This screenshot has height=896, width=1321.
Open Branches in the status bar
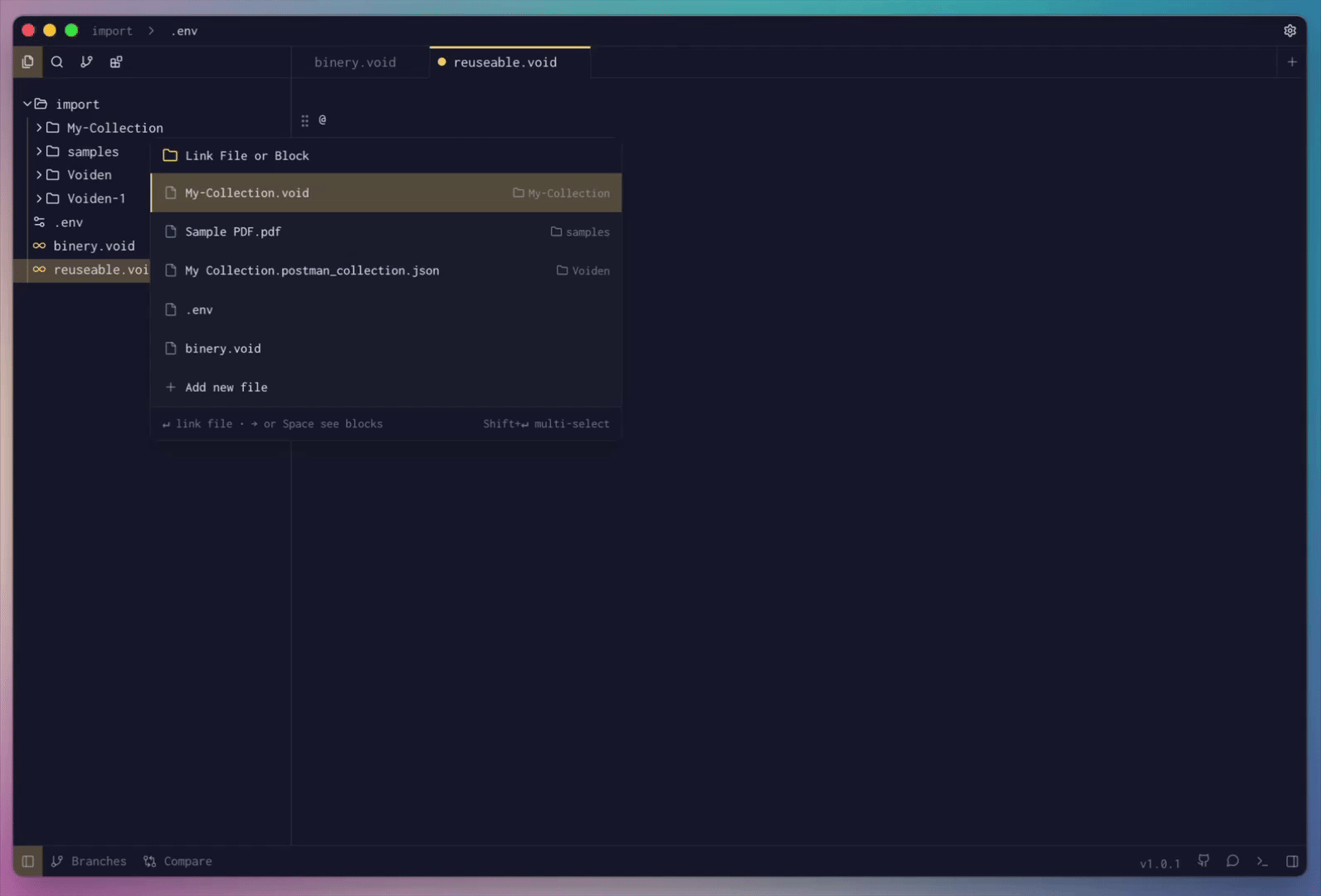[x=90, y=861]
